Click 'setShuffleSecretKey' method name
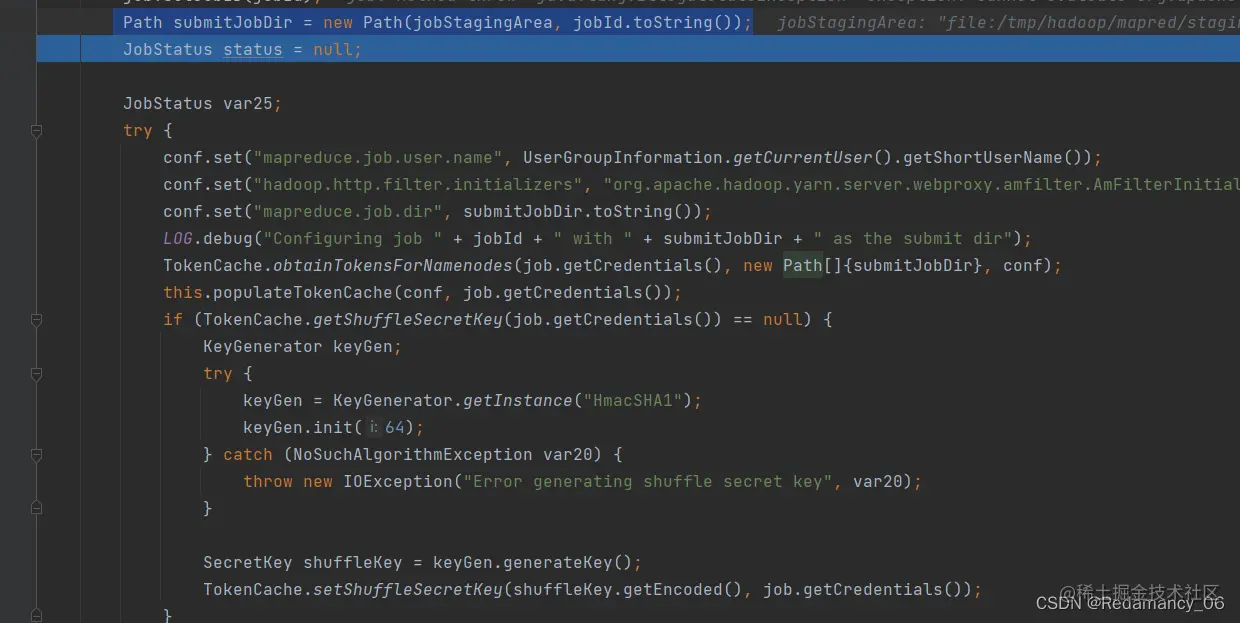The image size is (1240, 623). pos(407,590)
